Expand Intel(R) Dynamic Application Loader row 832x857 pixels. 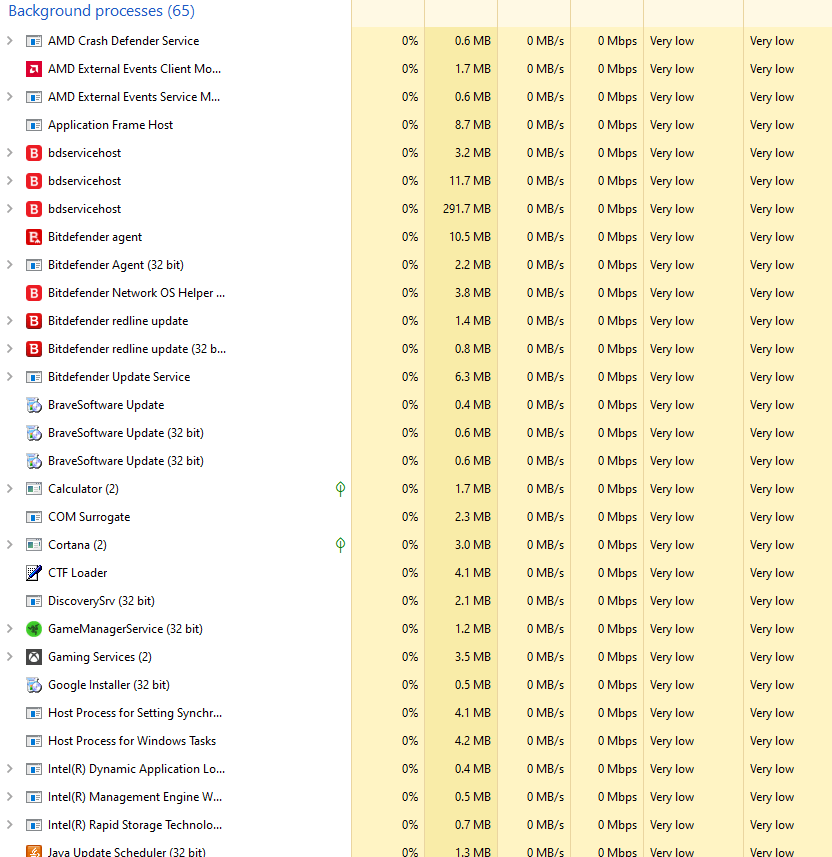9,769
